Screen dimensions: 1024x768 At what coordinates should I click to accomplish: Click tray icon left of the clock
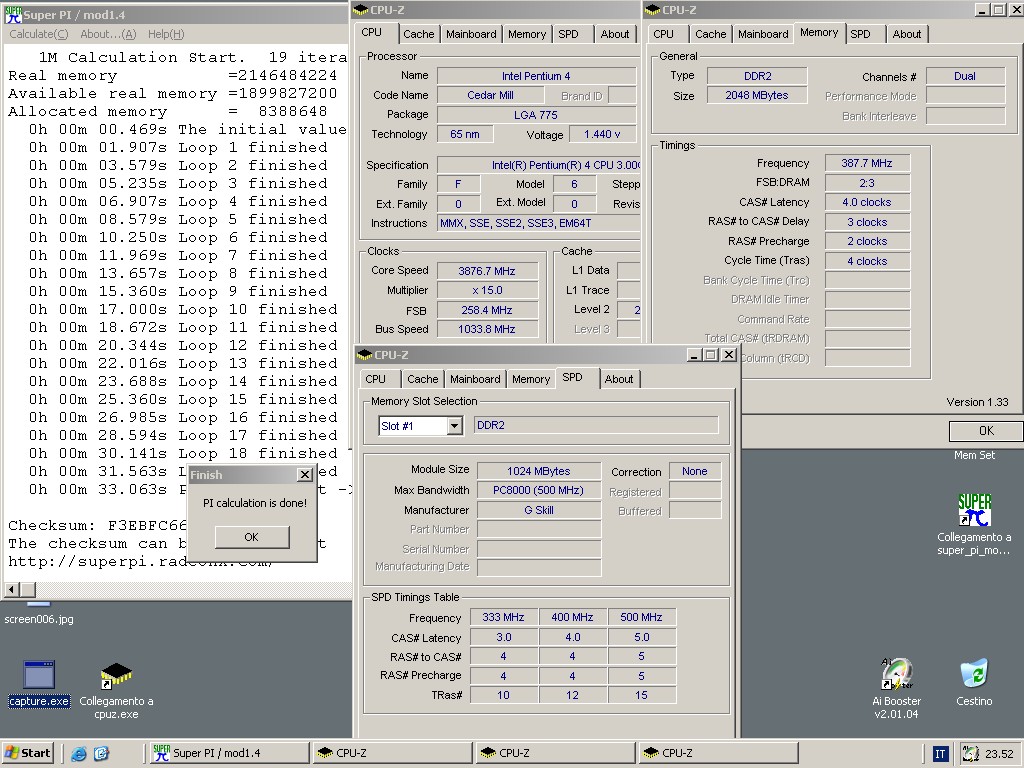(x=970, y=754)
